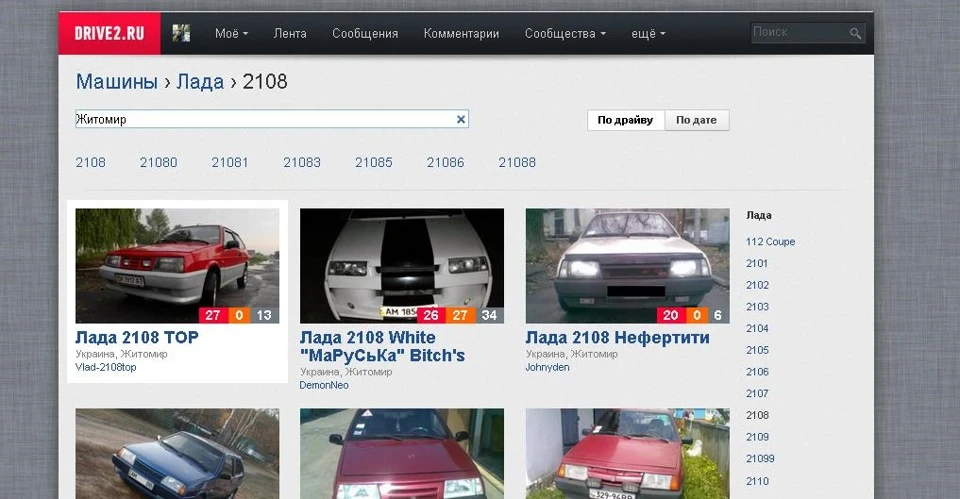Expand the Сообщества dropdown

565,34
